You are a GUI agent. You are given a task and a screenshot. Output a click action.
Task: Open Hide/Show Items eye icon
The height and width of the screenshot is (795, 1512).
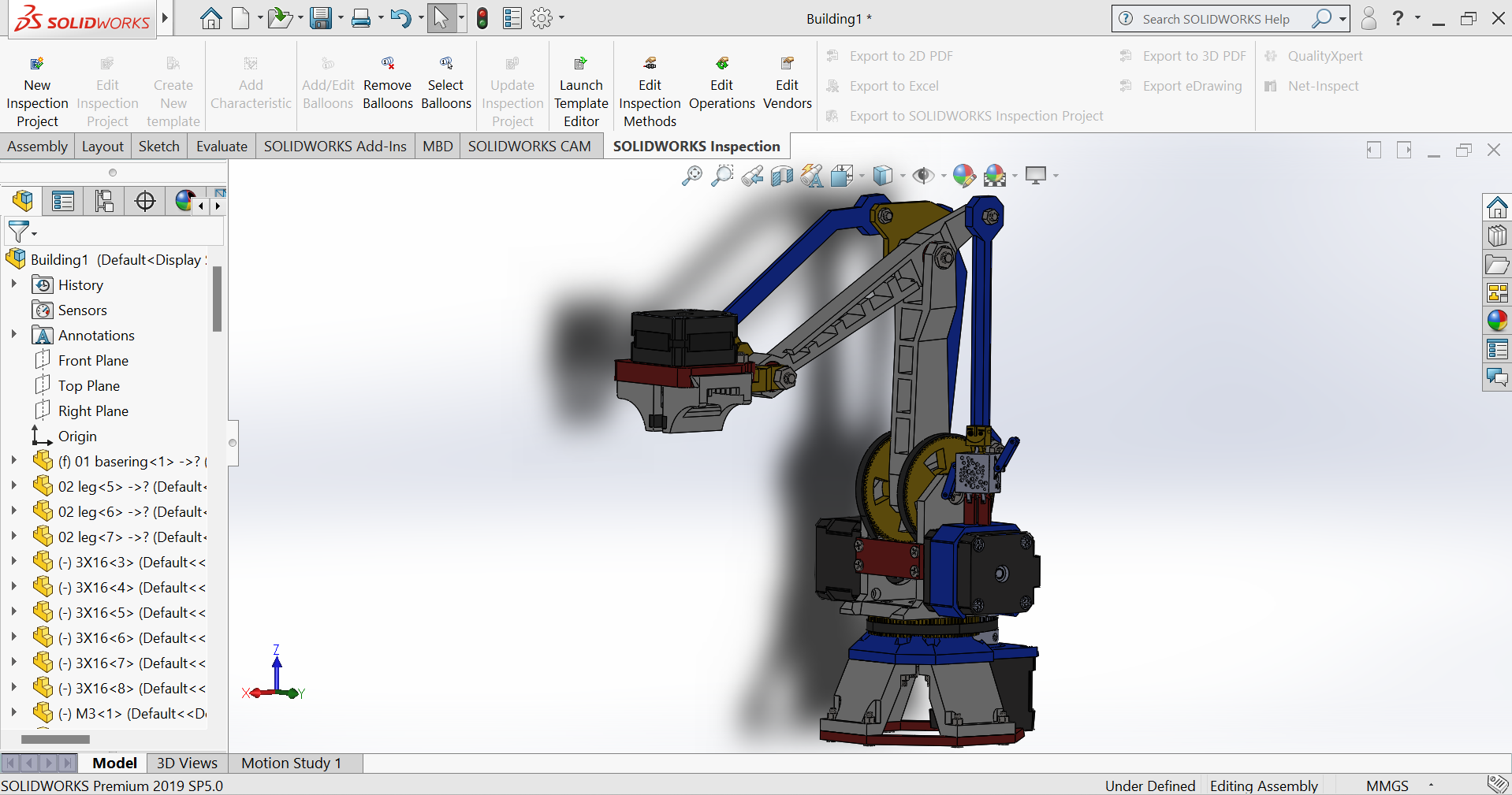click(923, 176)
